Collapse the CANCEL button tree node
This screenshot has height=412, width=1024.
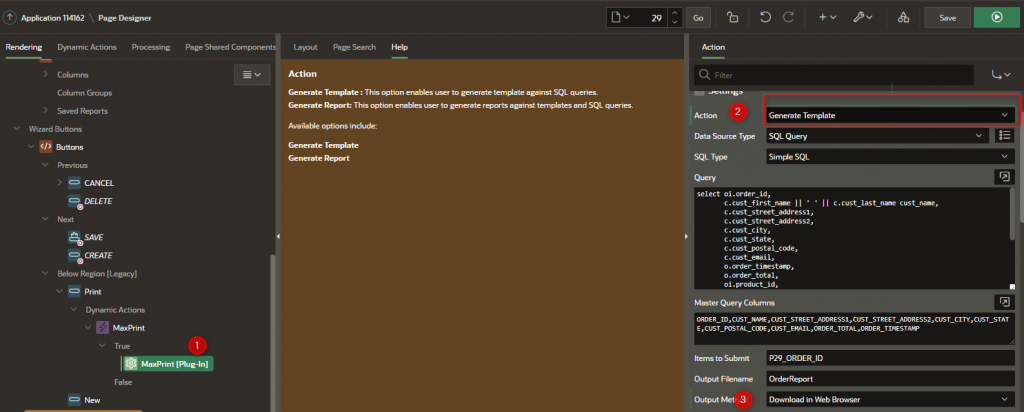pyautogui.click(x=60, y=183)
